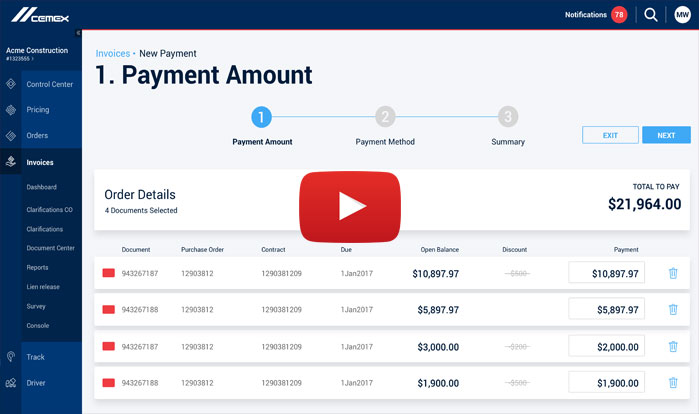Click the Open Balance column header
The width and height of the screenshot is (699, 414).
pyautogui.click(x=440, y=250)
